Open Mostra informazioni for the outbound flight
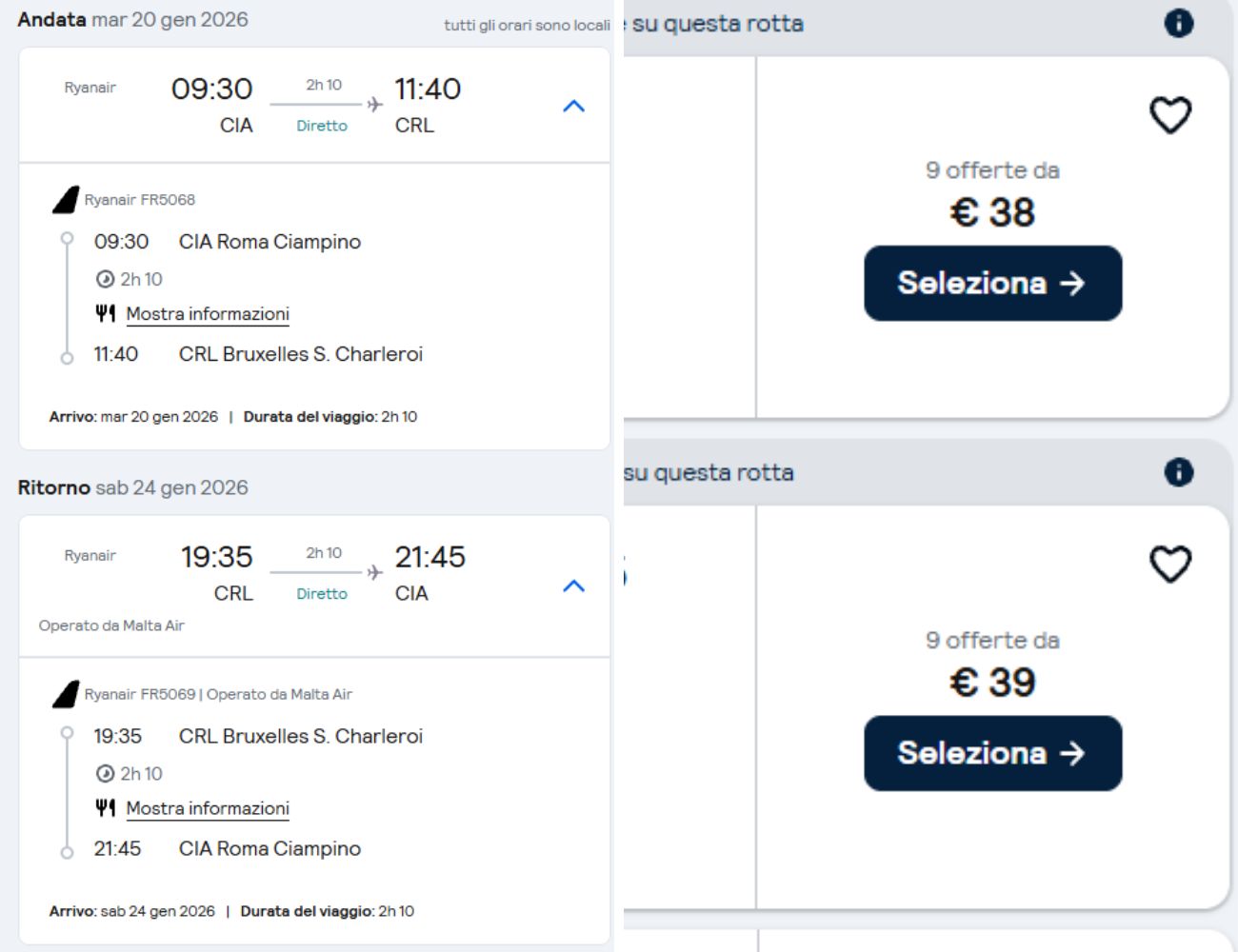Screen dimensions: 1238x952 coord(208,314)
